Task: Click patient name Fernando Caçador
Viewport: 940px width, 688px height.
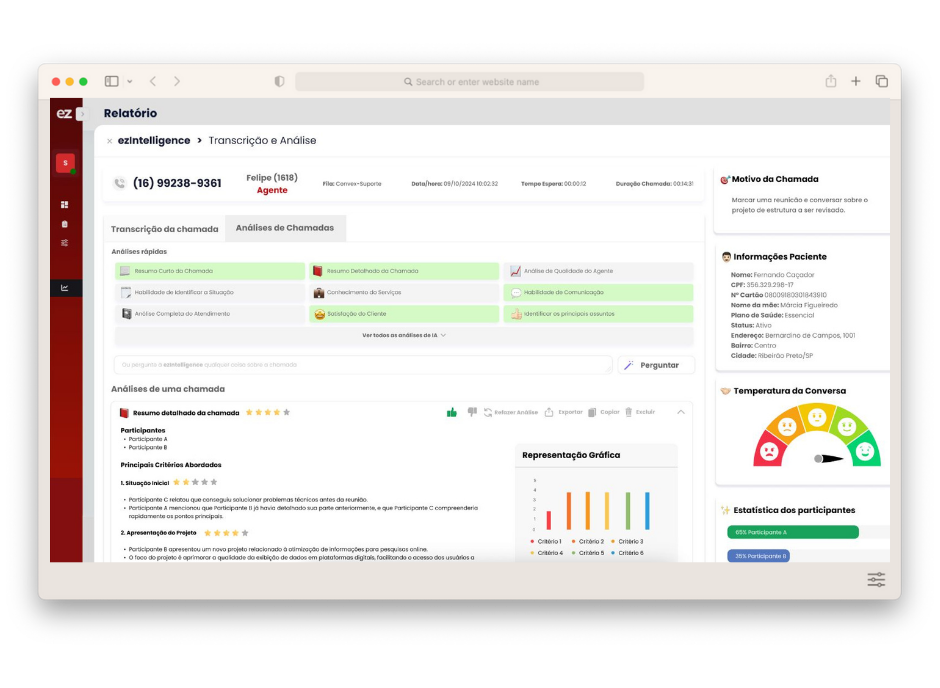Action: click(784, 275)
